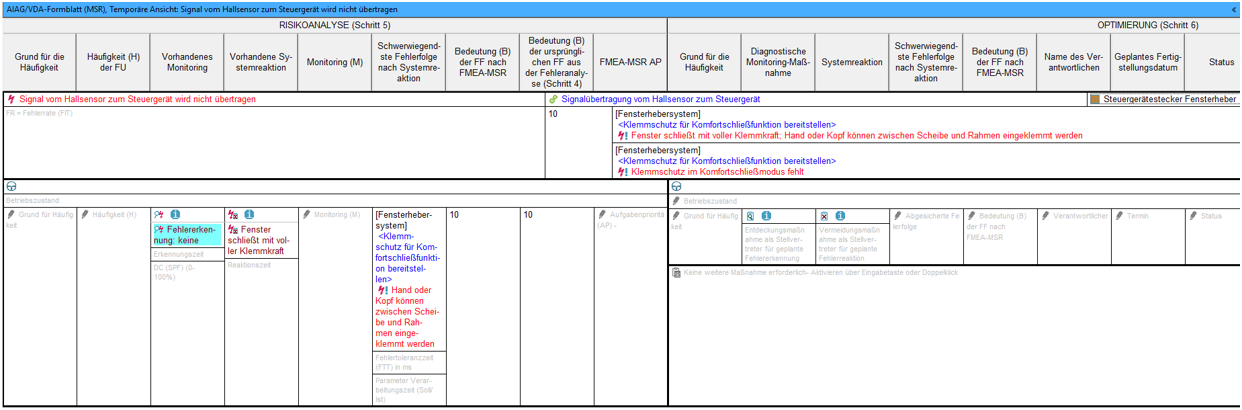The image size is (1242, 410).
Task: Collapse the form panel with the title bar arrow
Action: (x=1234, y=9)
